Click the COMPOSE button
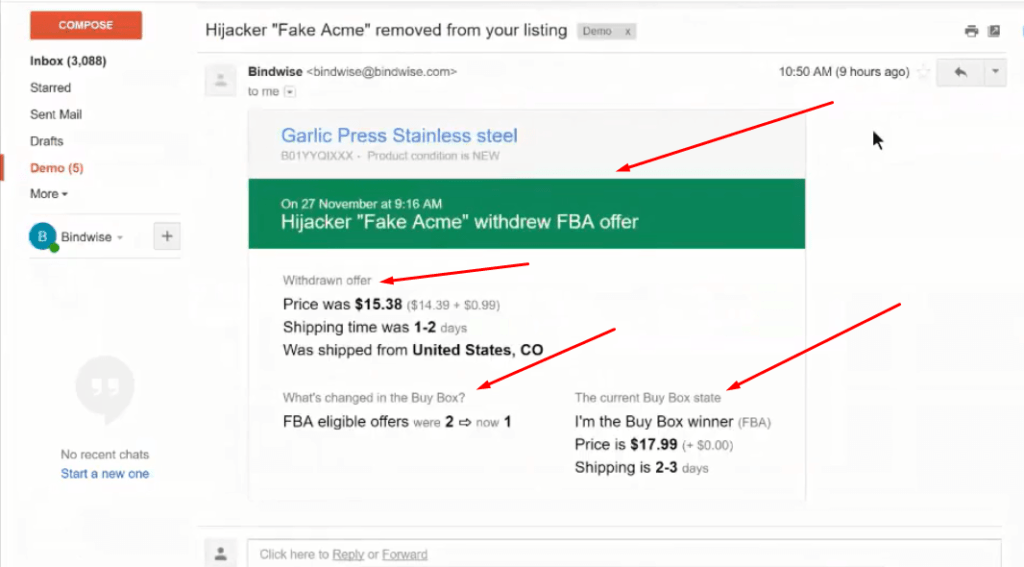1024x567 pixels. click(86, 25)
